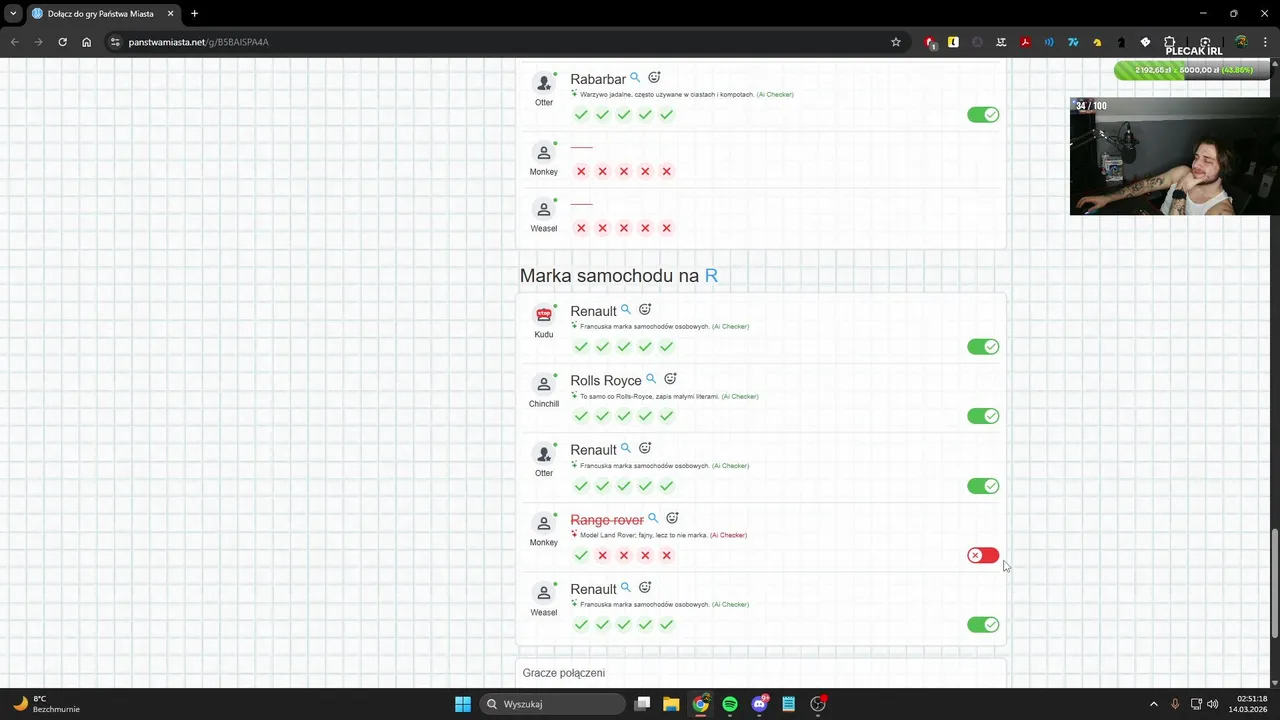The image size is (1280, 720).
Task: Click search icon next to Kudu's Renault
Action: 626,309
